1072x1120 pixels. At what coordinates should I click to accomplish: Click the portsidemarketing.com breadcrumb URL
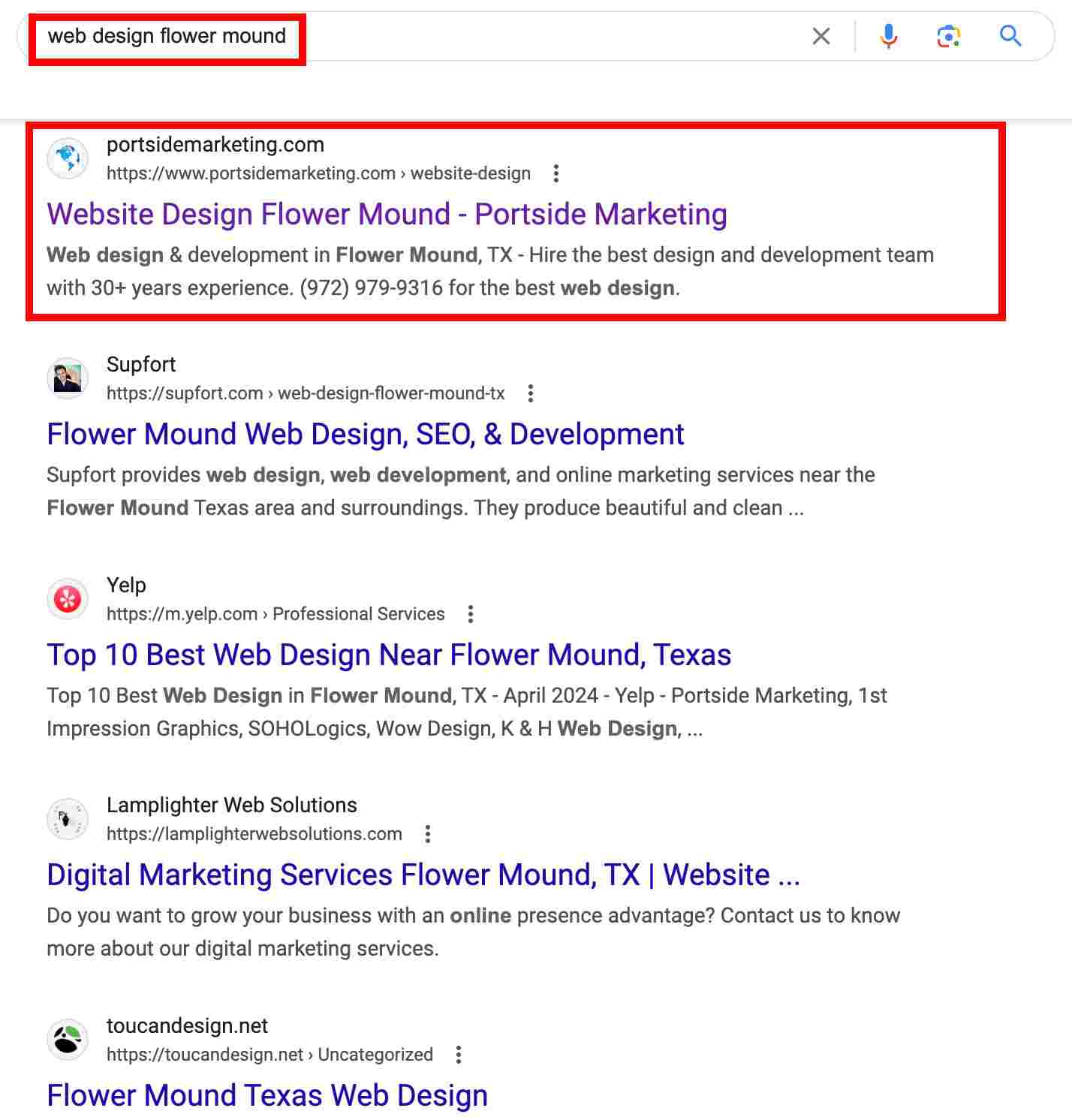coord(318,173)
